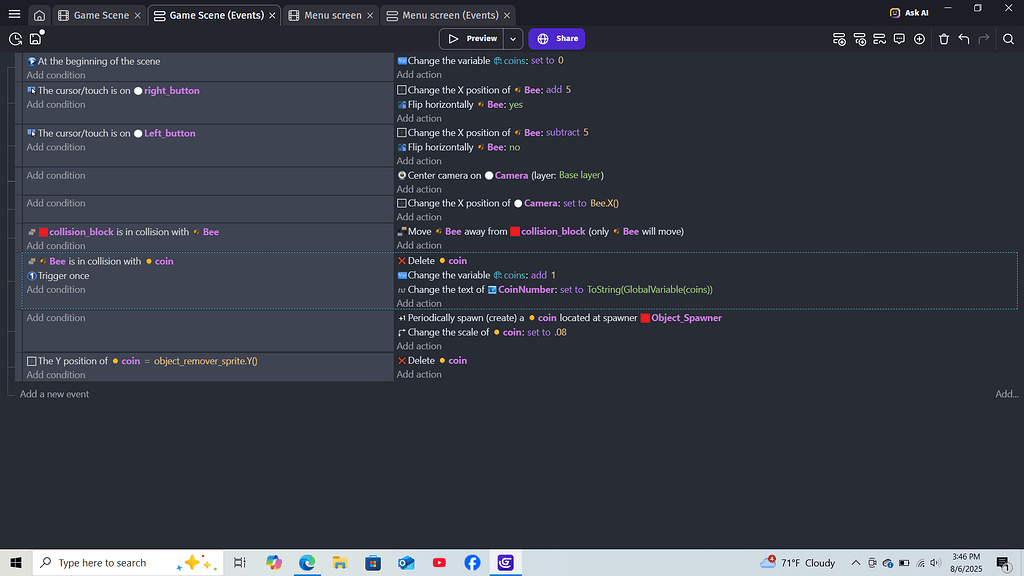Select the GDevelop icon on the taskbar
1024x576 pixels.
click(x=505, y=563)
